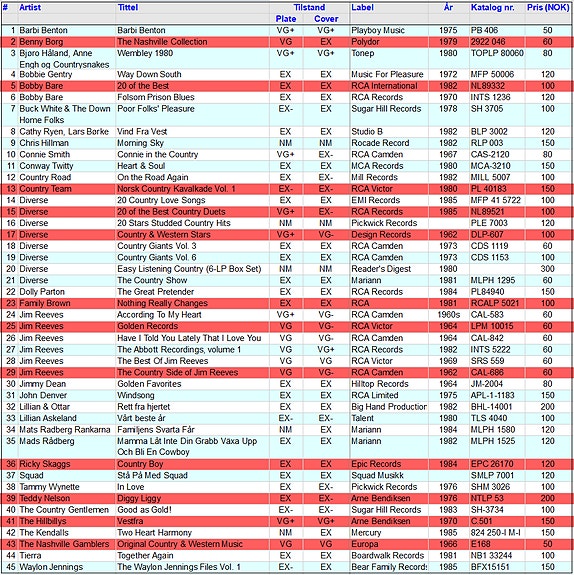The image size is (574, 575).
Task: Click catalog number 'TOPLP 80060' cell
Action: (x=497, y=53)
